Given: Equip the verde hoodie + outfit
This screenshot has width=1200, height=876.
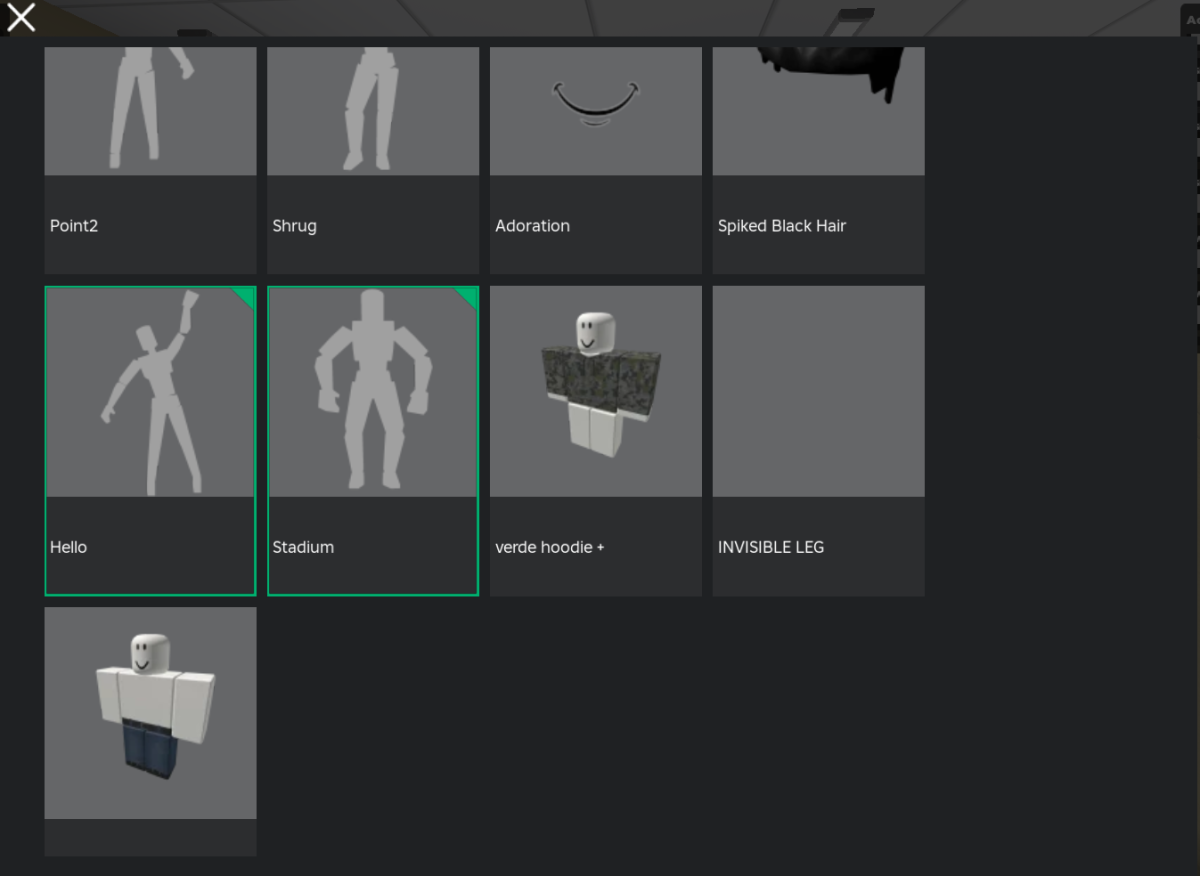Looking at the screenshot, I should click(x=596, y=441).
